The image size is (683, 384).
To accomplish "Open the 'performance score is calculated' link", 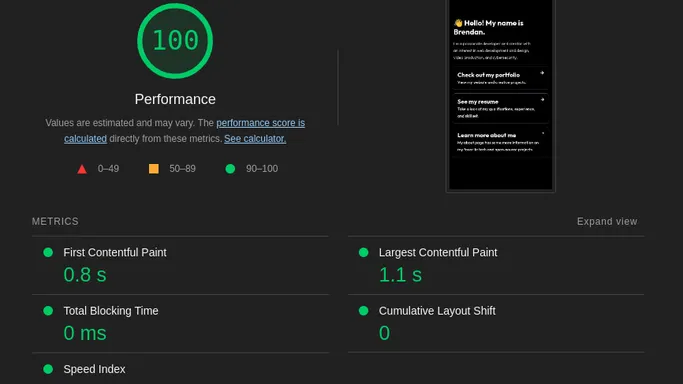I will 260,123.
